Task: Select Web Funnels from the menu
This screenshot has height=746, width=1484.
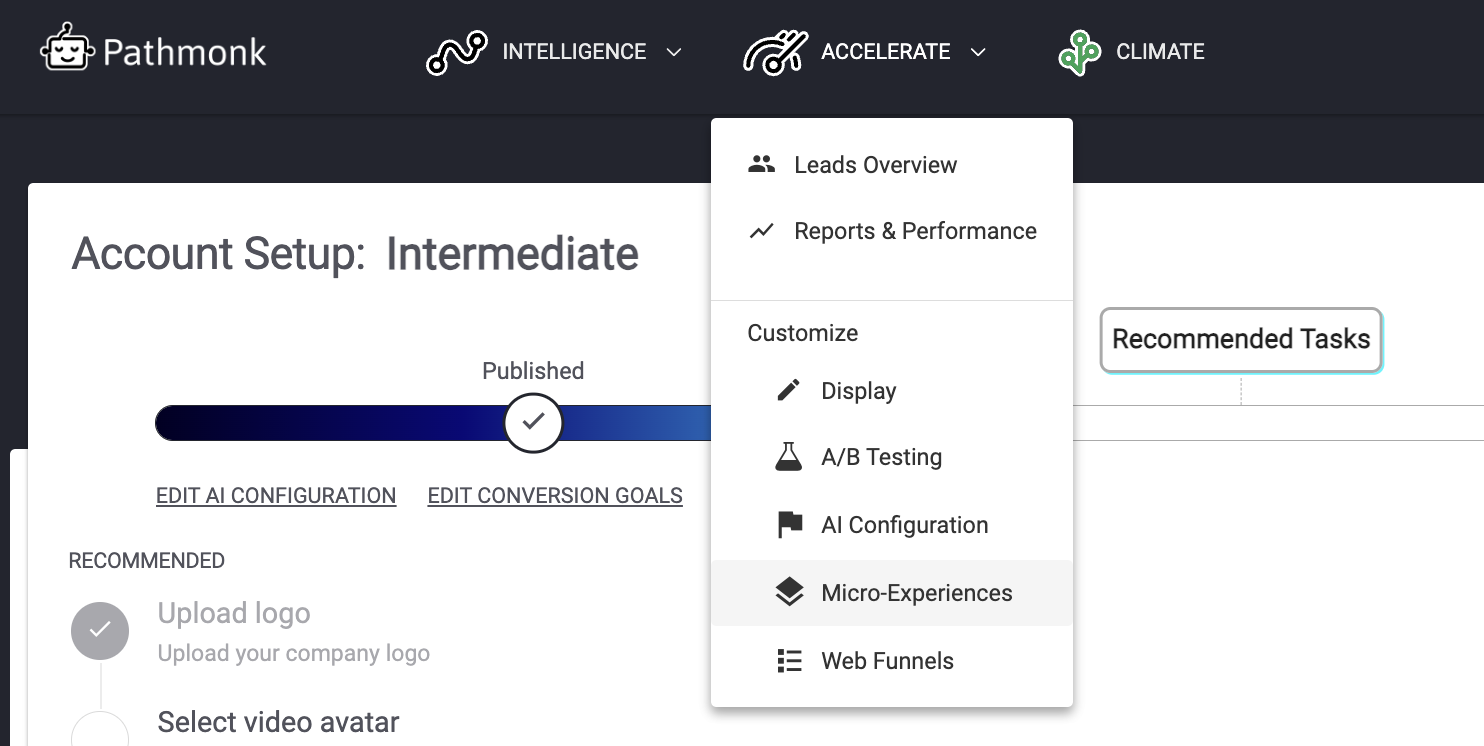Action: click(x=887, y=661)
